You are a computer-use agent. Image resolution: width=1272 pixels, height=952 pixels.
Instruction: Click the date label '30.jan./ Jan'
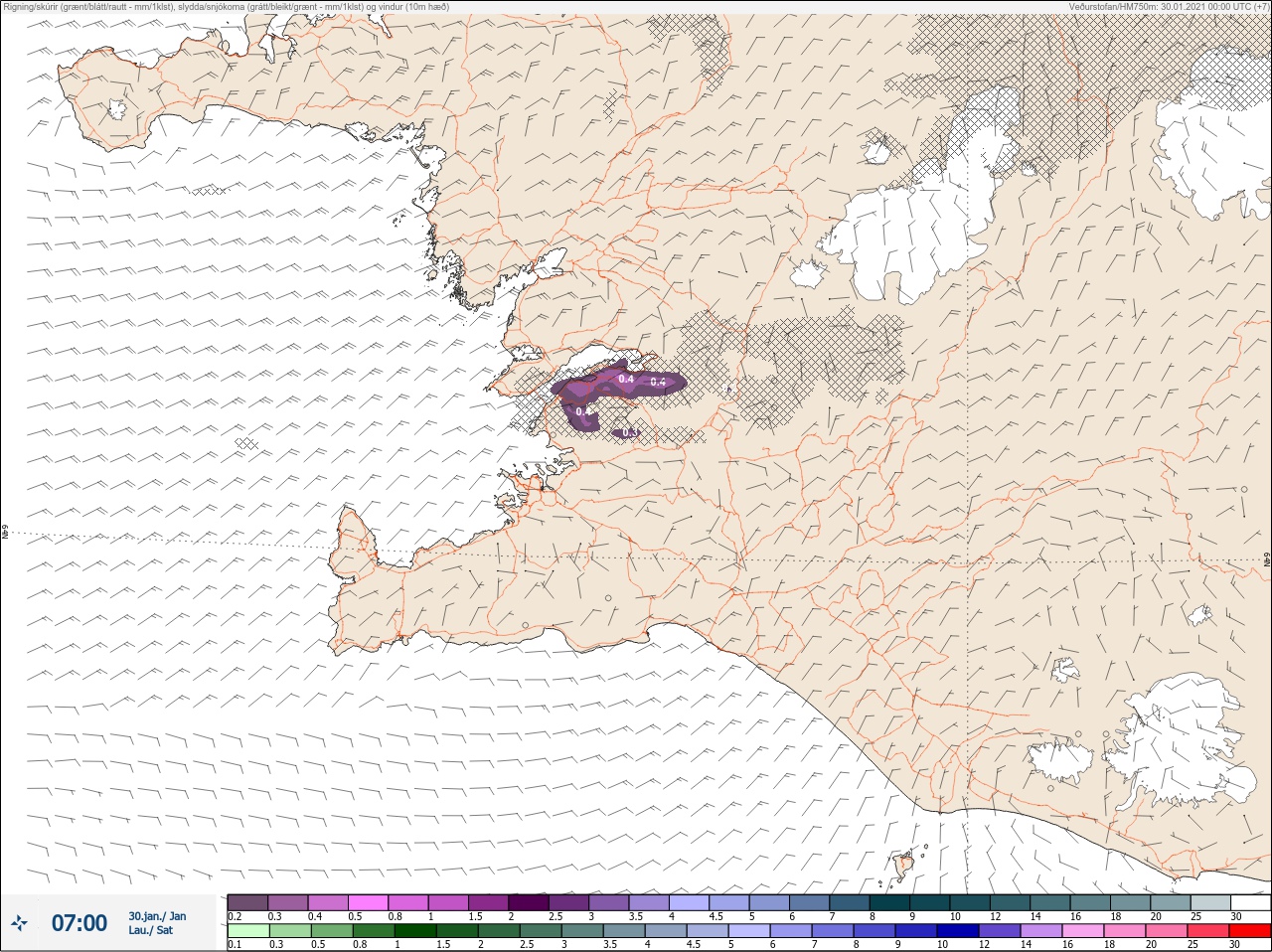[157, 916]
